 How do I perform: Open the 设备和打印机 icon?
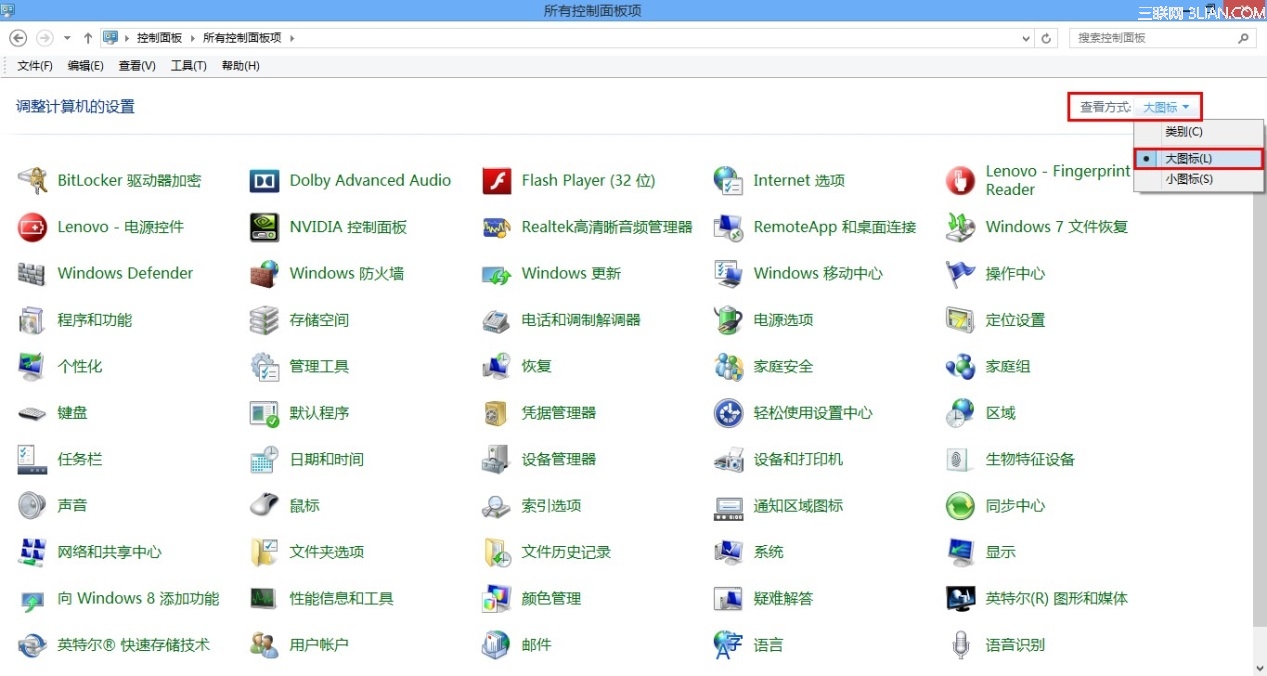(x=728, y=459)
